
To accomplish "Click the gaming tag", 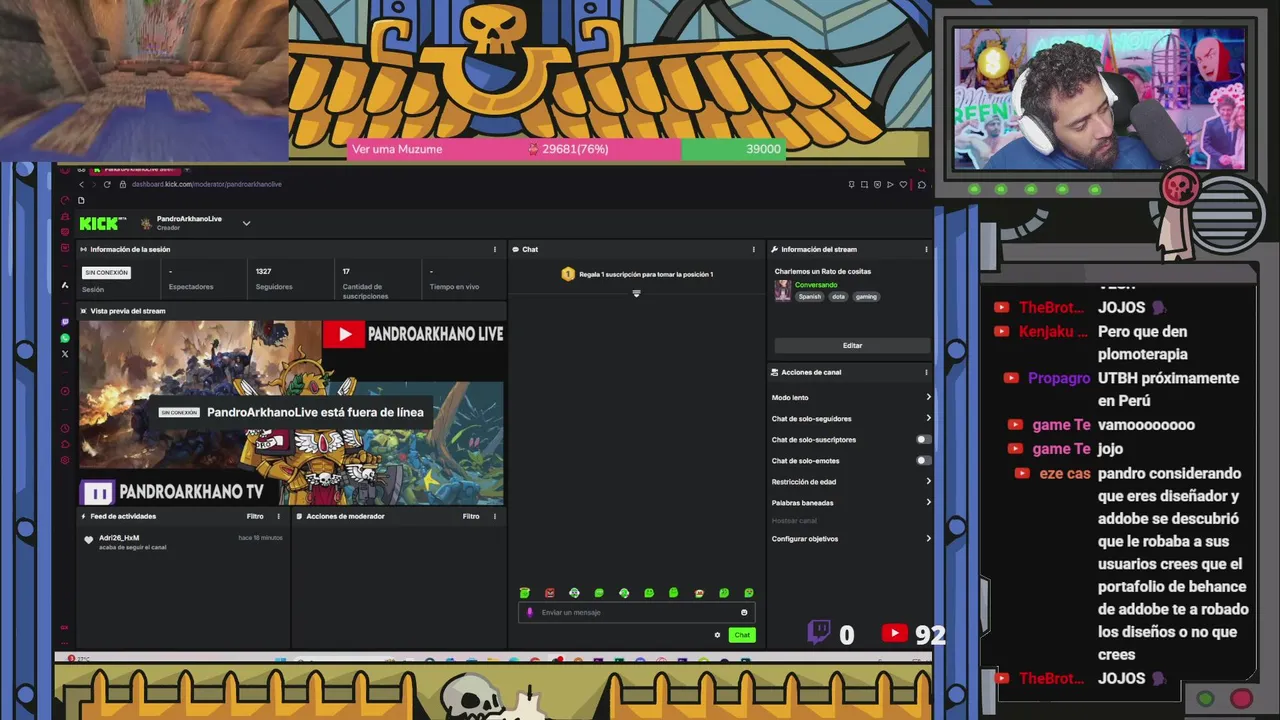I will point(866,296).
